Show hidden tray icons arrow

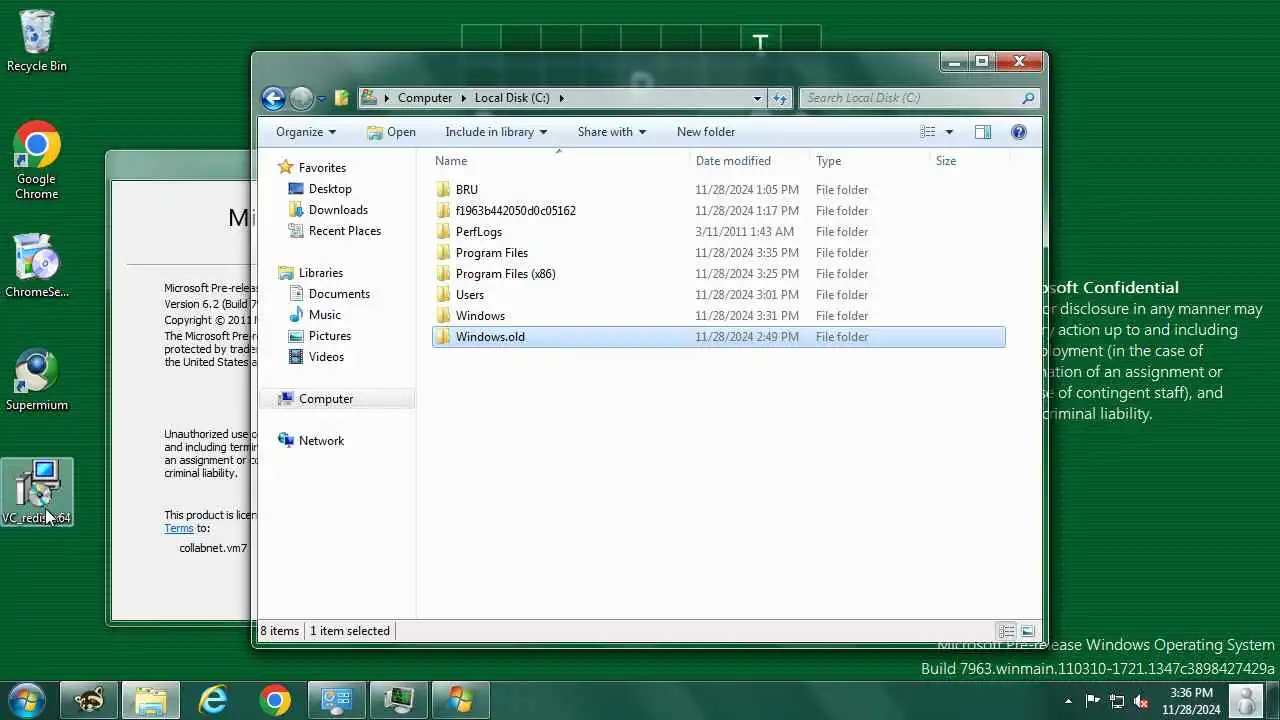[x=1068, y=701]
